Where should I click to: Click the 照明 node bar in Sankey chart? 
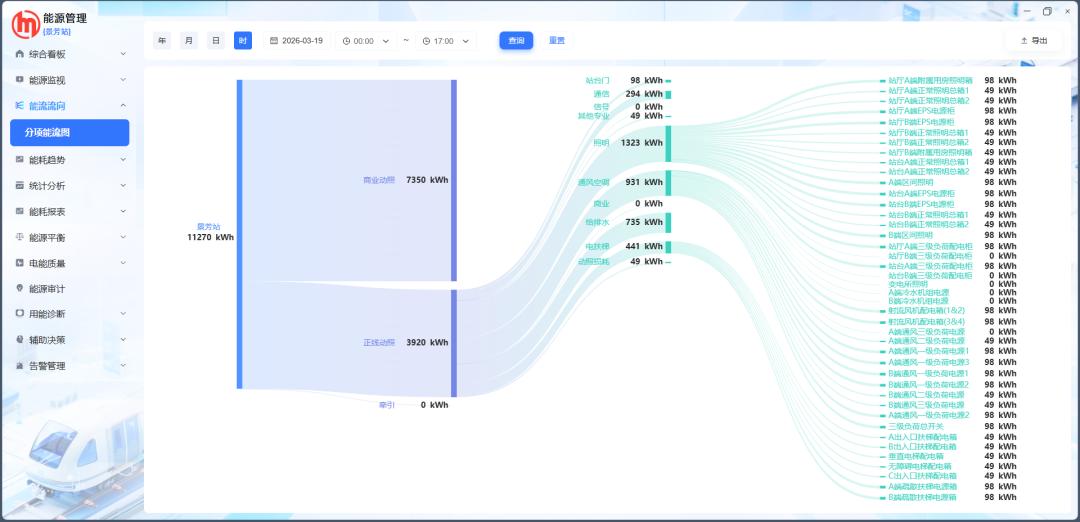click(668, 143)
